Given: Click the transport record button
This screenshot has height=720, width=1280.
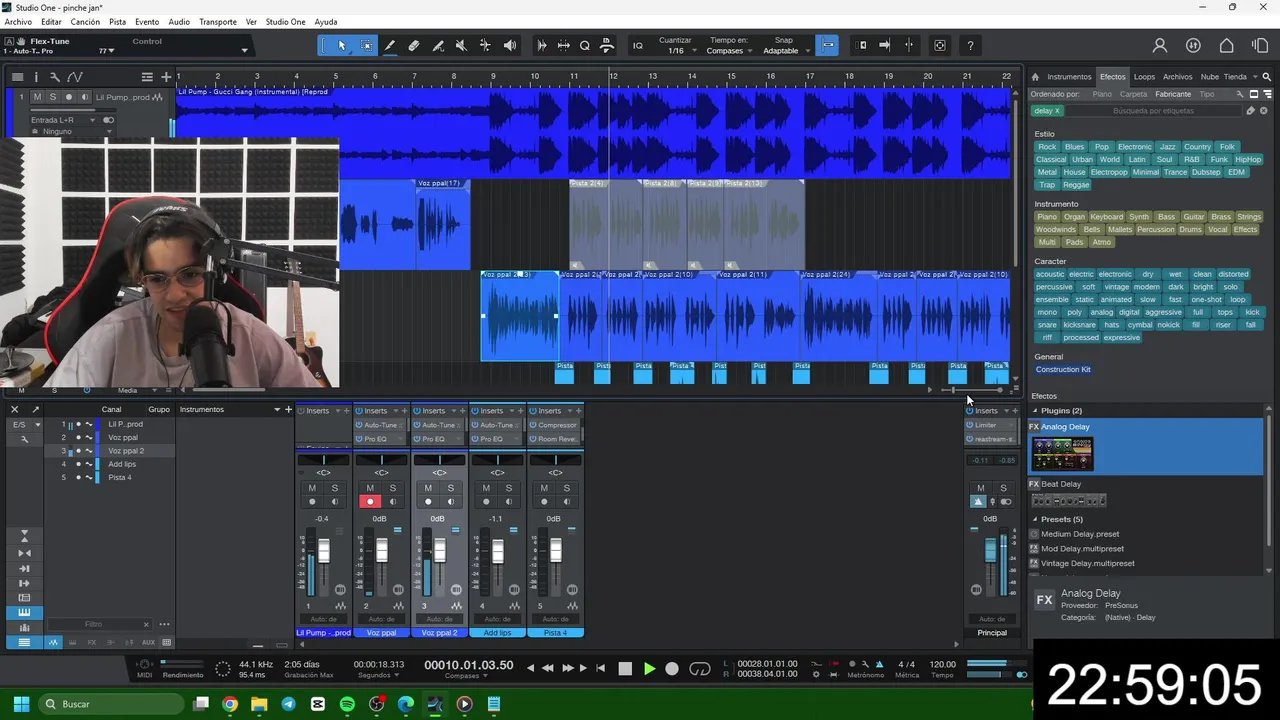Looking at the screenshot, I should [x=672, y=669].
